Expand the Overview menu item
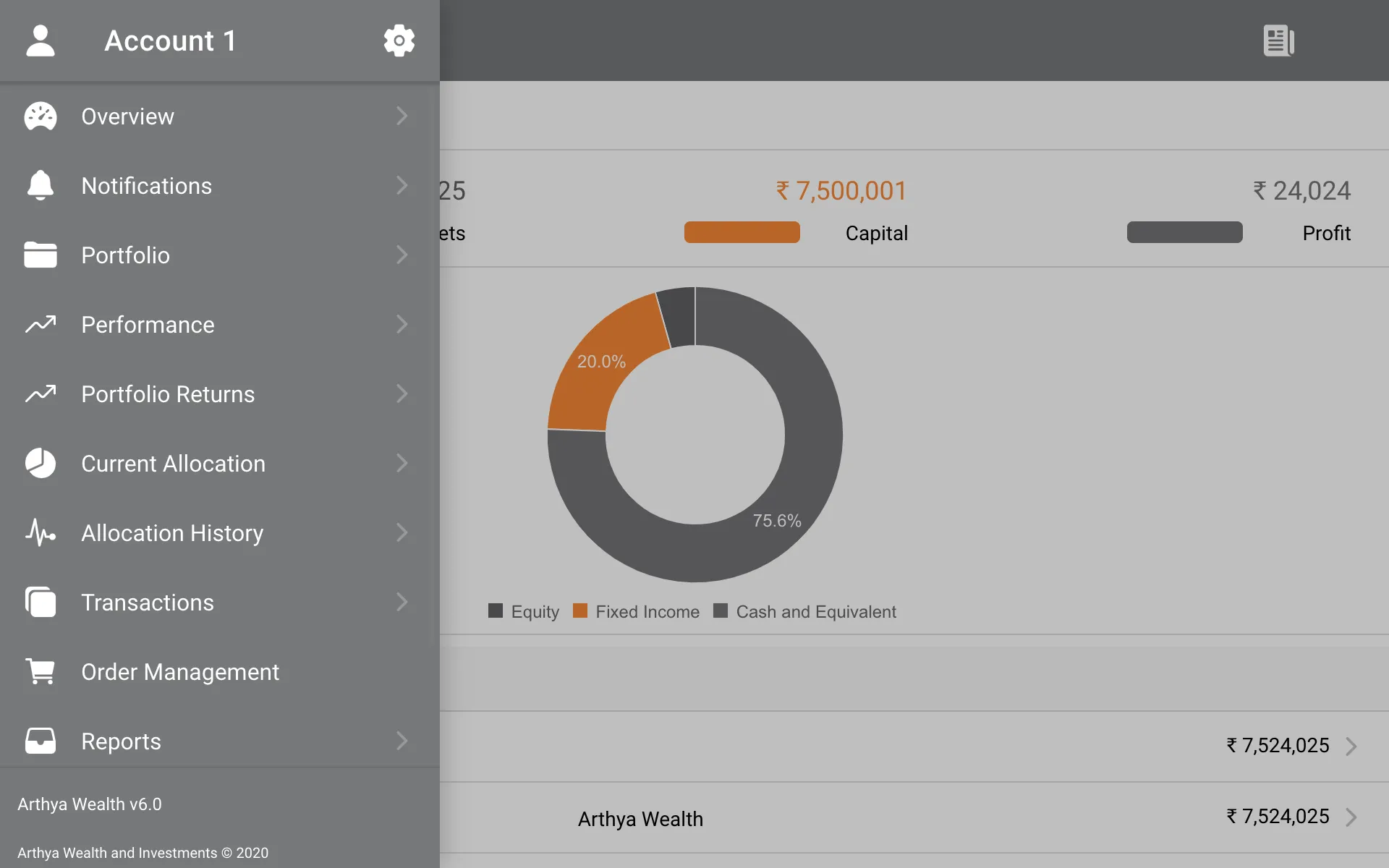Viewport: 1389px width, 868px height. (399, 114)
